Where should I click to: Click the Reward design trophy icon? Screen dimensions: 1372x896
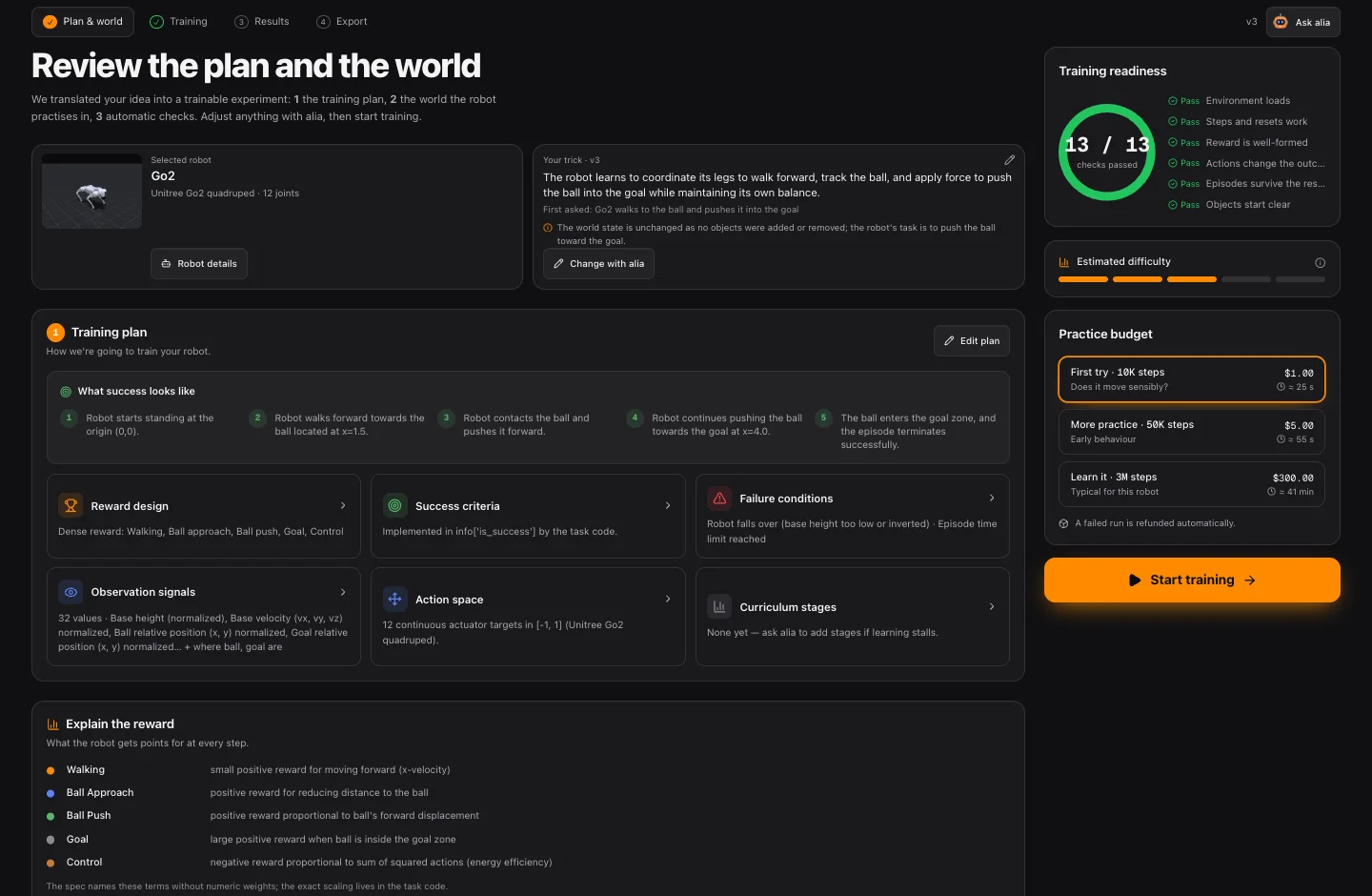[71, 506]
